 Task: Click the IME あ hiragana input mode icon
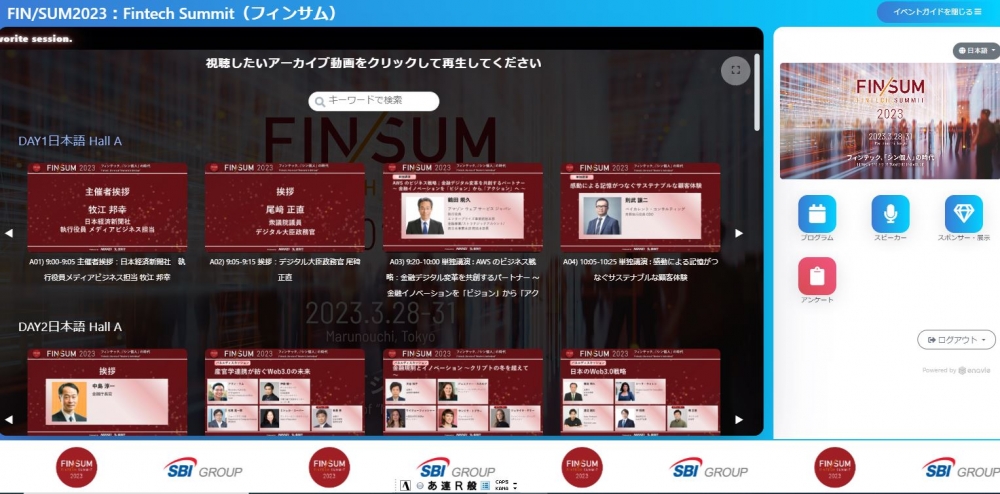coord(433,485)
